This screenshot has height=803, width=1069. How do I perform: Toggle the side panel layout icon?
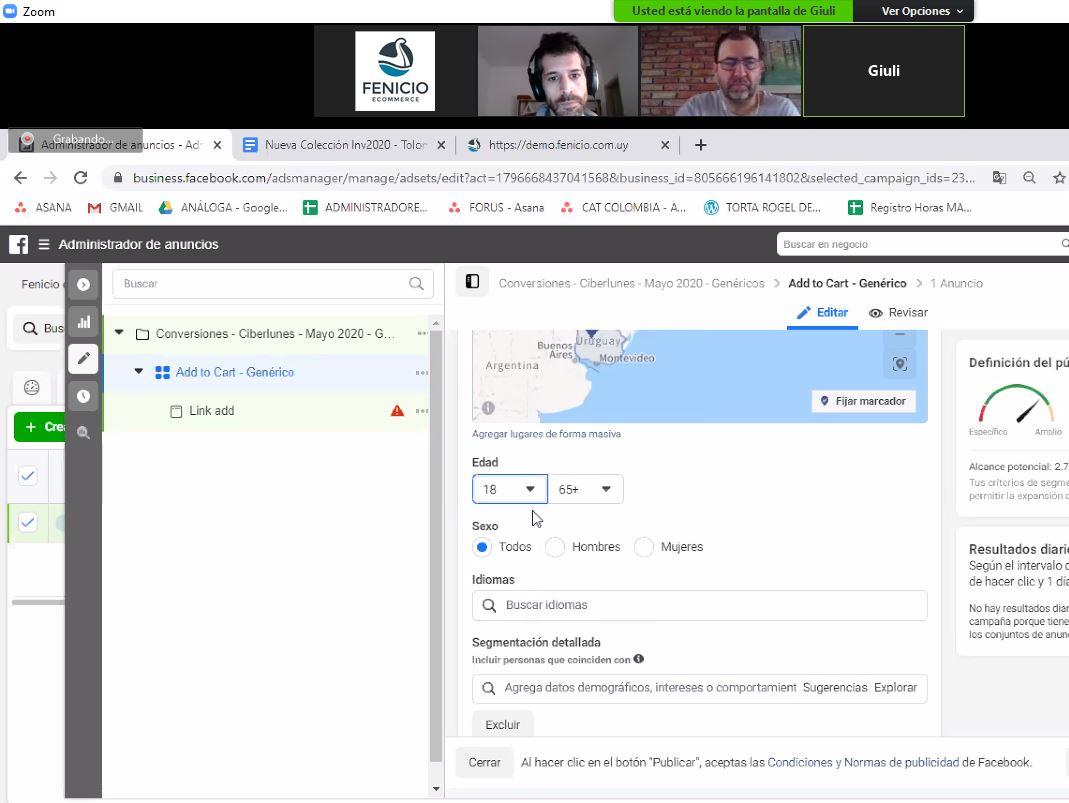click(x=472, y=283)
